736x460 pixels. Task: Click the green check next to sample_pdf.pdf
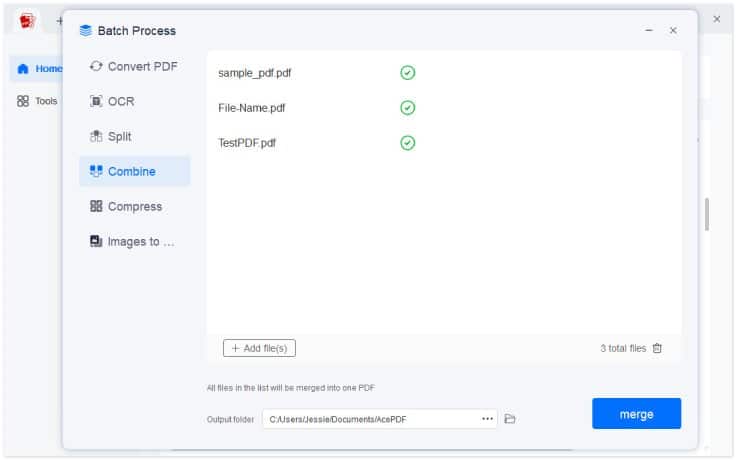click(x=407, y=73)
